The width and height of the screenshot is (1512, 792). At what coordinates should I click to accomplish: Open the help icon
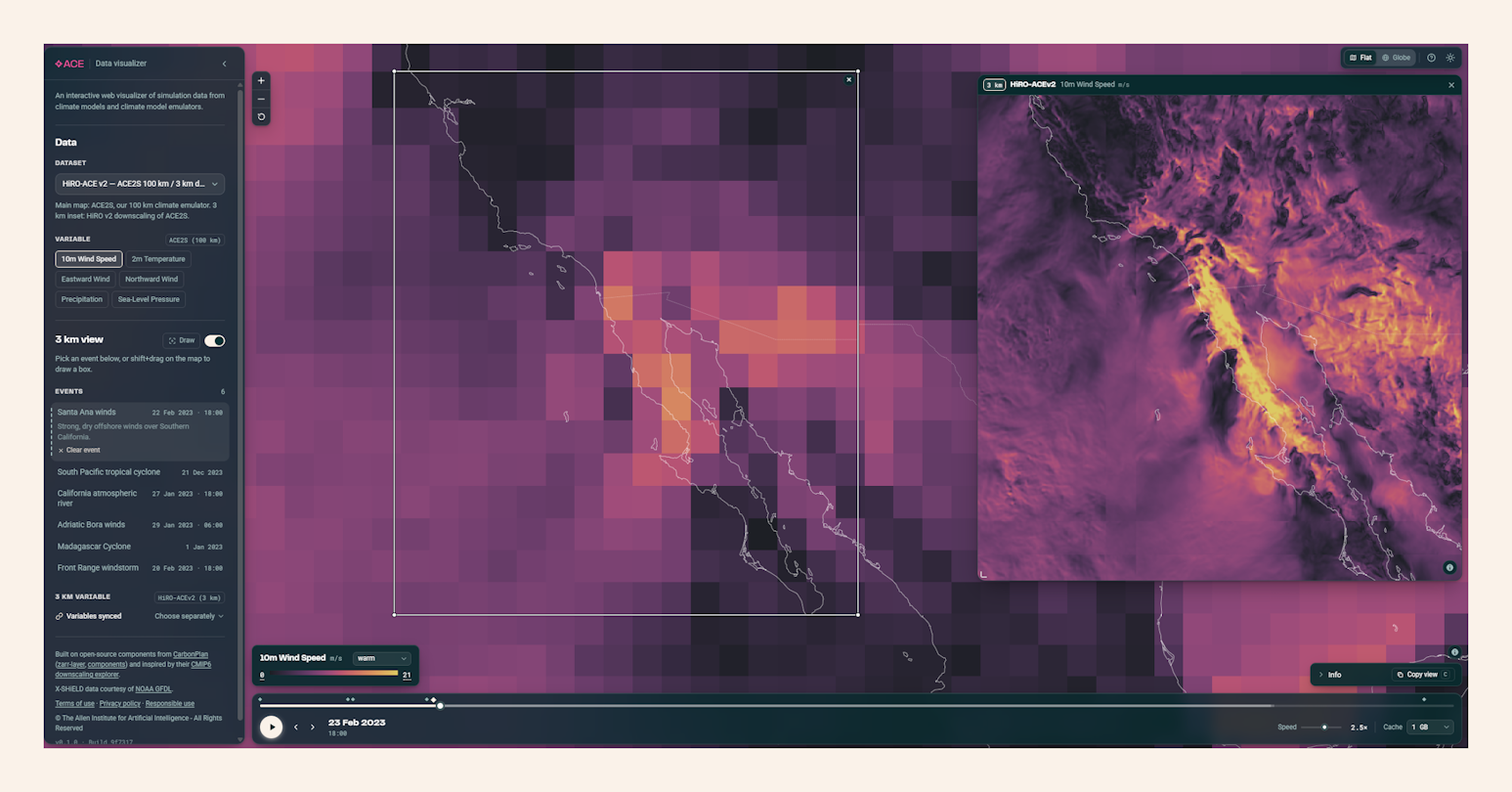1431,58
